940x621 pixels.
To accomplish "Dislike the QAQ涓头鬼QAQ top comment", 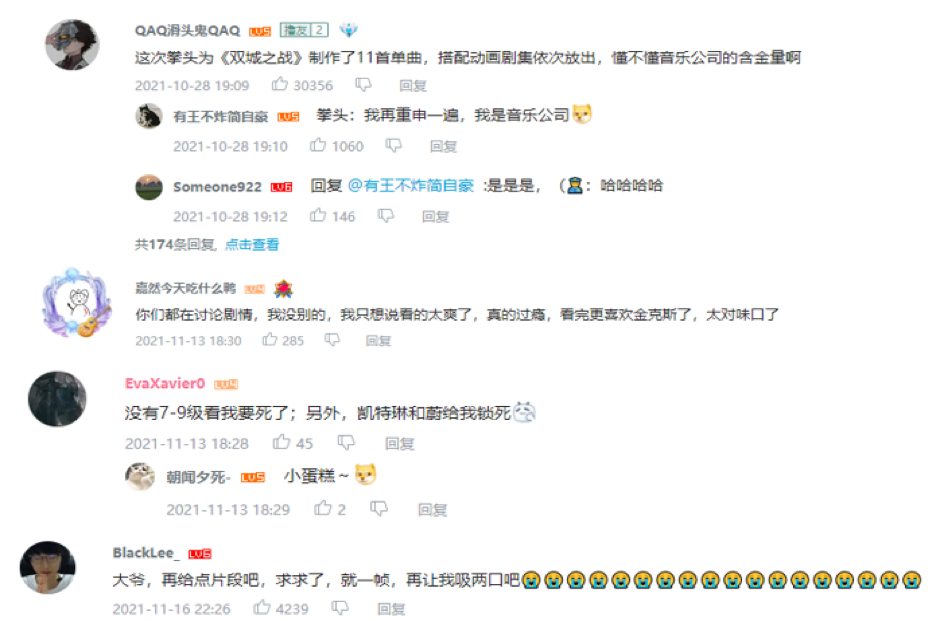I will [363, 85].
